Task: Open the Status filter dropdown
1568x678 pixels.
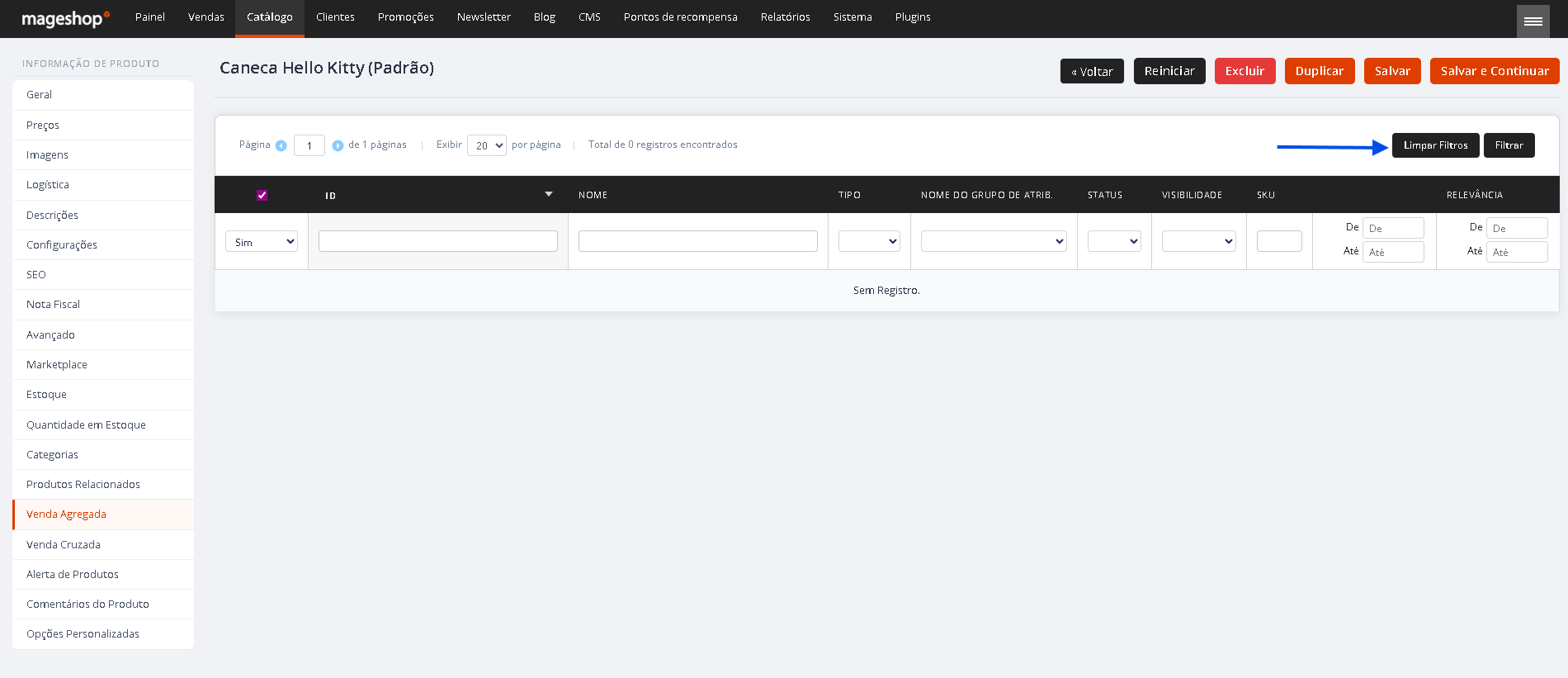Action: pyautogui.click(x=1114, y=241)
